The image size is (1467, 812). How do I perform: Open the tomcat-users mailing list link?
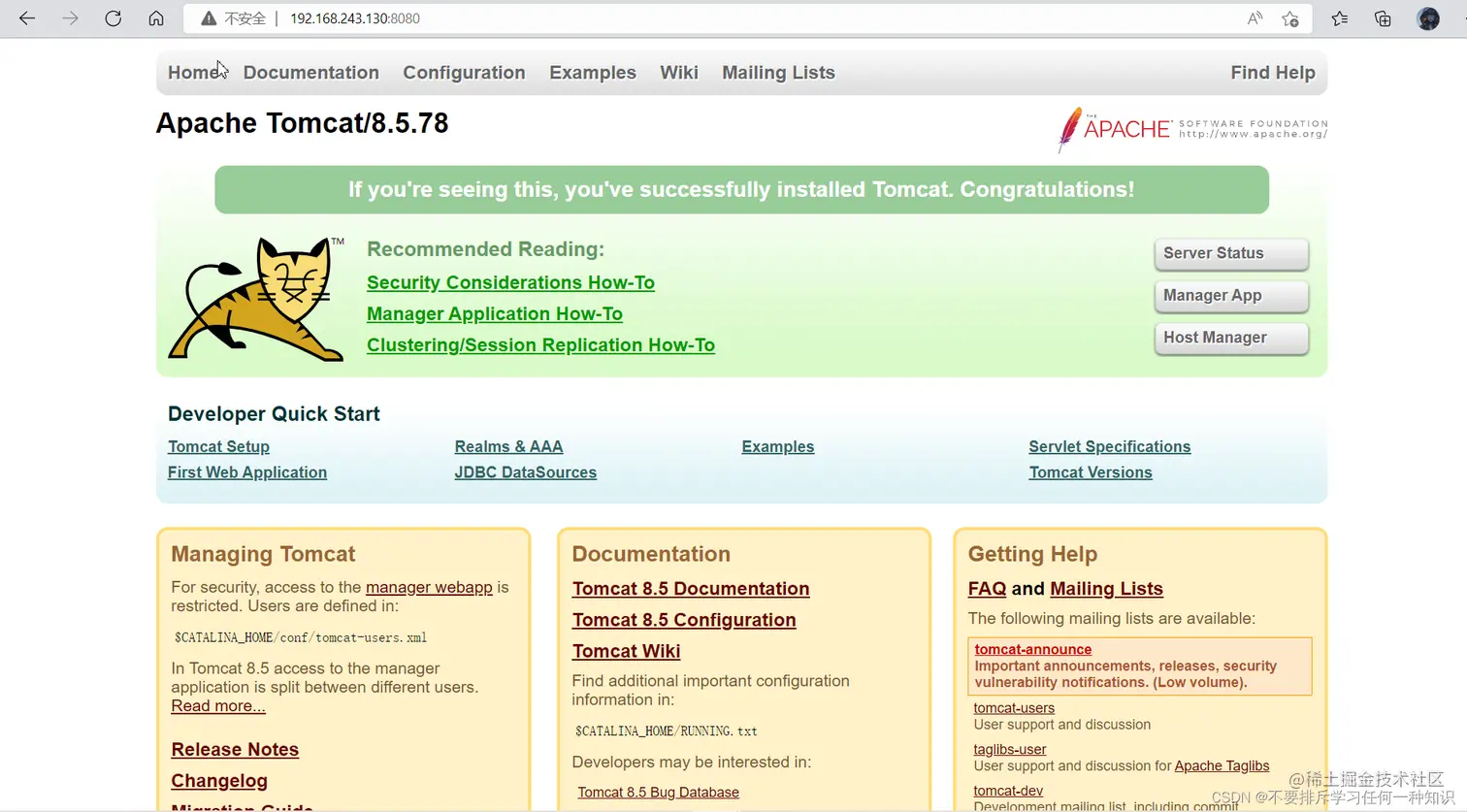click(1014, 708)
